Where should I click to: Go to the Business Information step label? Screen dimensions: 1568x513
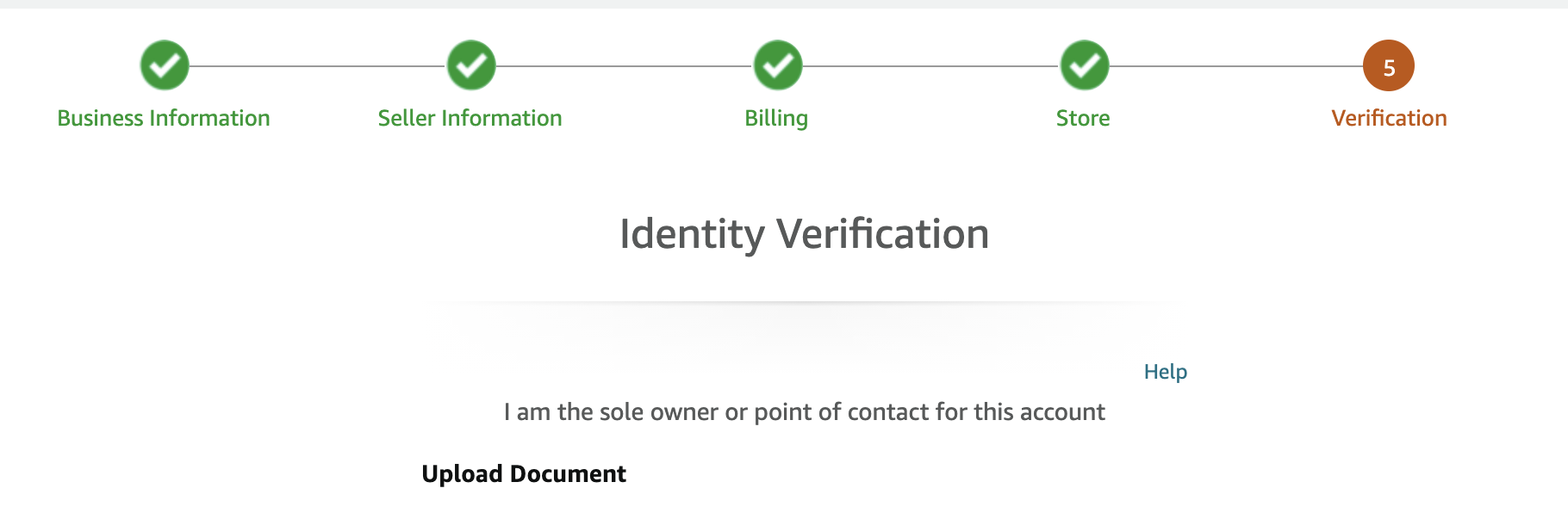click(164, 118)
